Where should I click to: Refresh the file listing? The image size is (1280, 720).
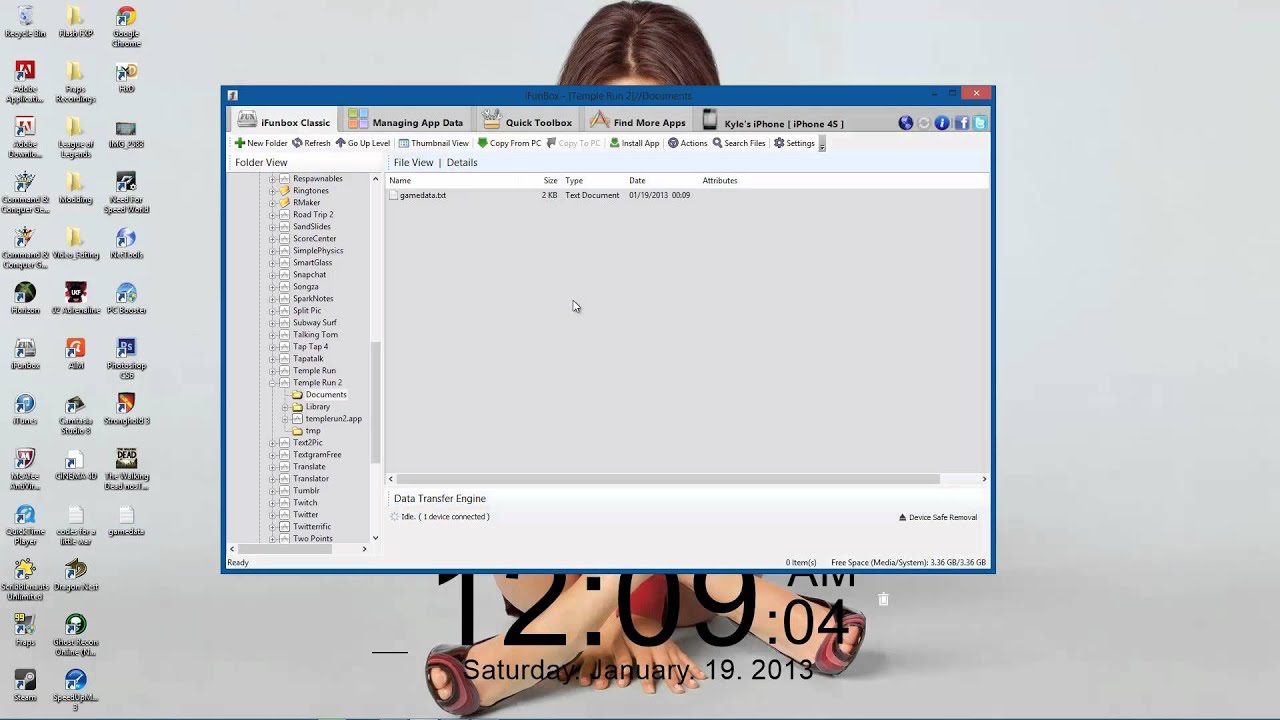pos(311,143)
